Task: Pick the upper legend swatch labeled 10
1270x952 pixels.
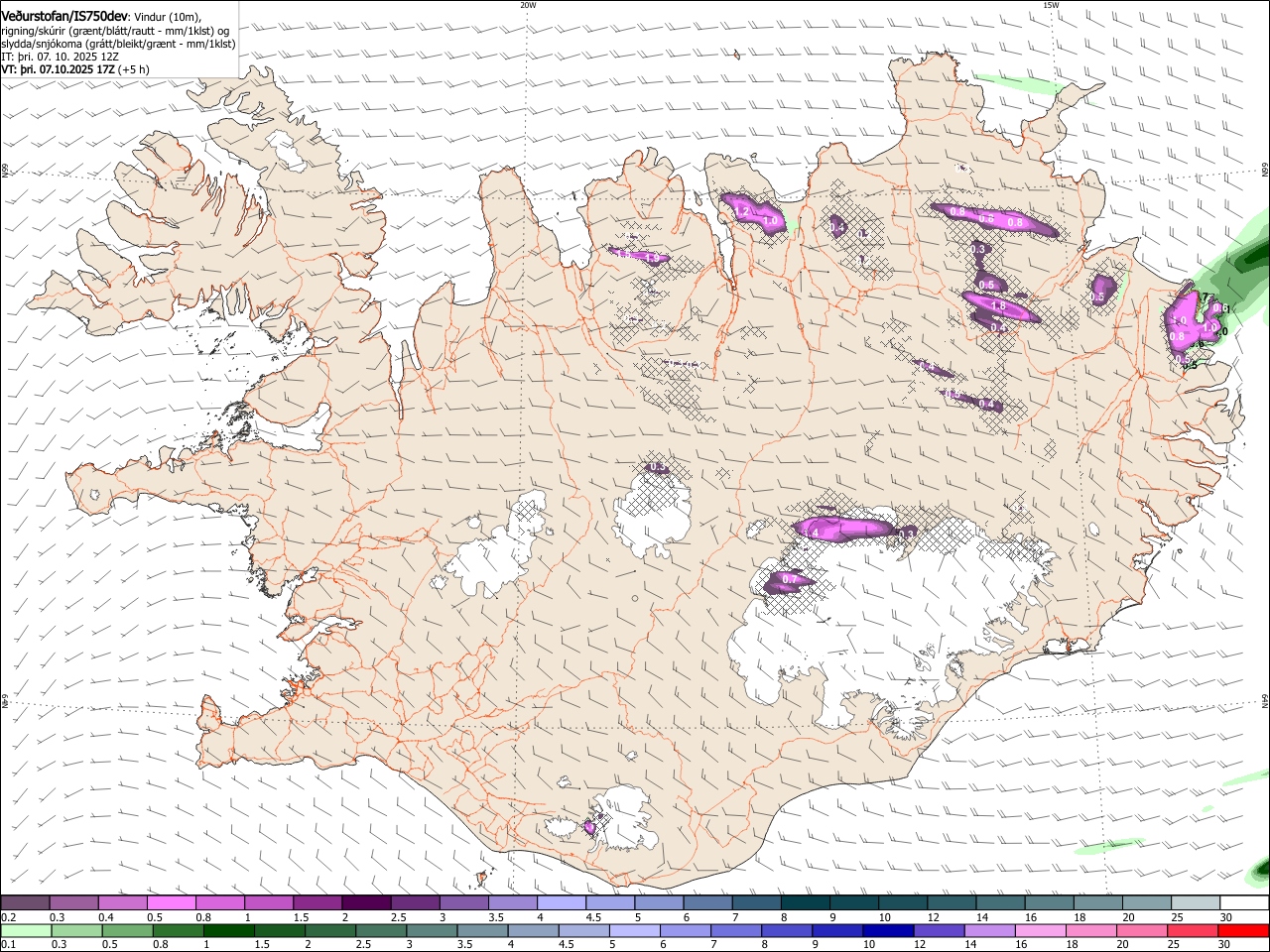Action: click(903, 902)
